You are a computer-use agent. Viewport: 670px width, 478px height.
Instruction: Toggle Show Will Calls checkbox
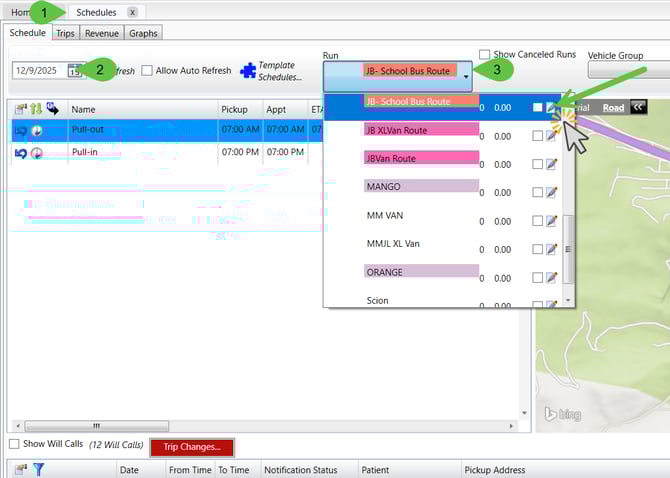(14, 444)
